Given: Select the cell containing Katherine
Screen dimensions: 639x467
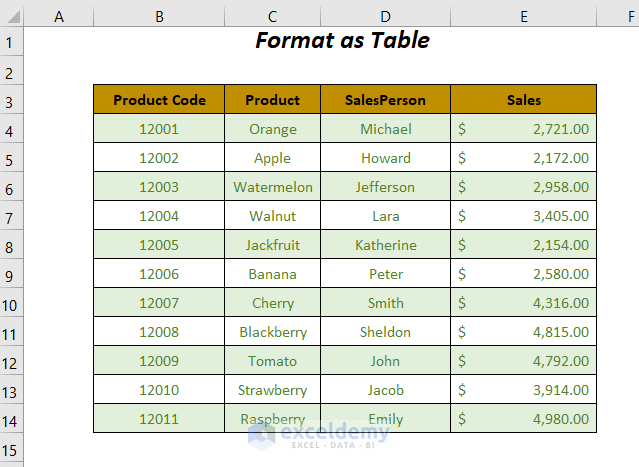Looking at the screenshot, I should [x=385, y=245].
